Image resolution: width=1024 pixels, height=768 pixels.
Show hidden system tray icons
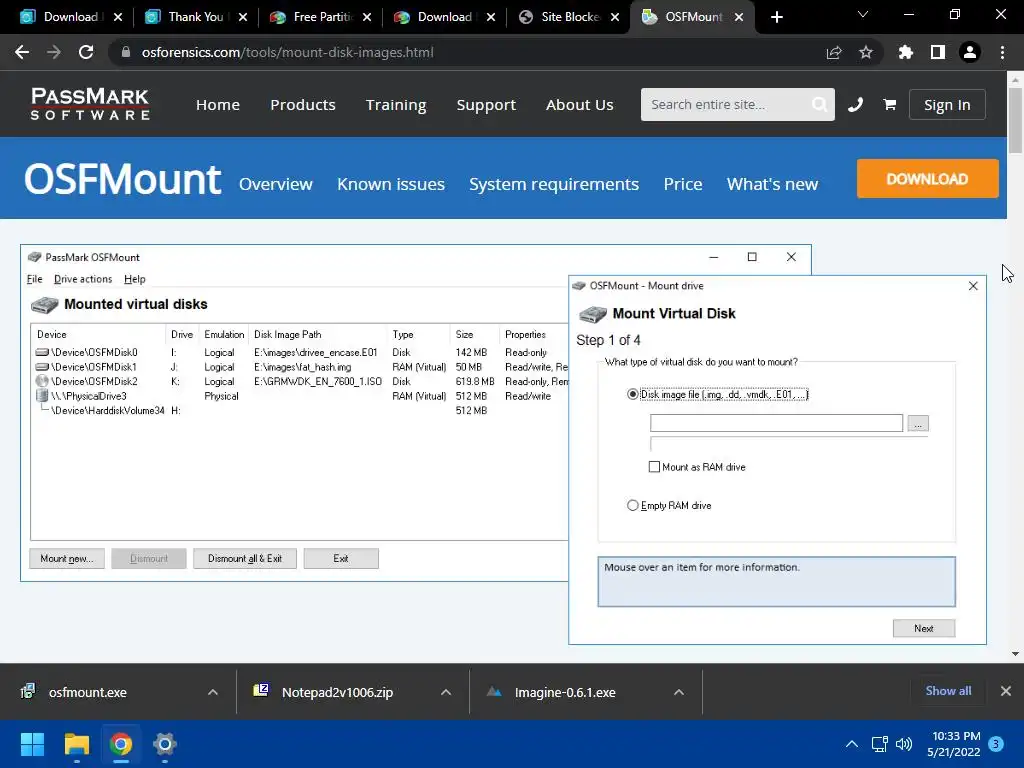[x=852, y=744]
